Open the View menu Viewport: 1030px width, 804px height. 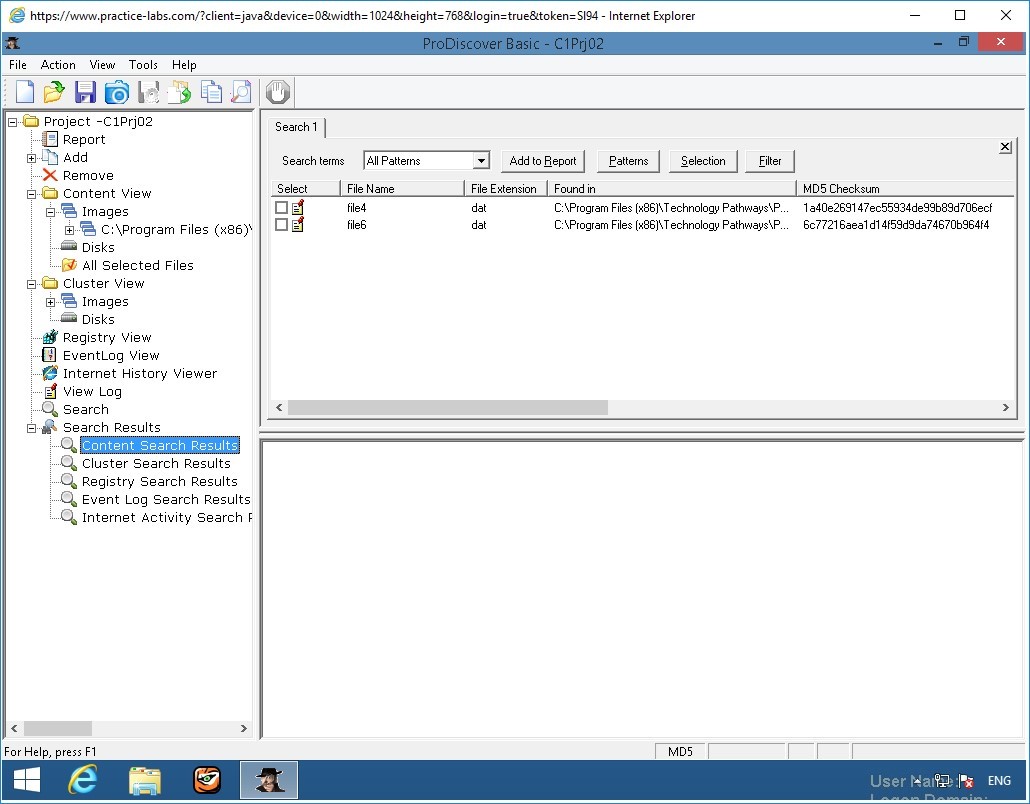102,64
